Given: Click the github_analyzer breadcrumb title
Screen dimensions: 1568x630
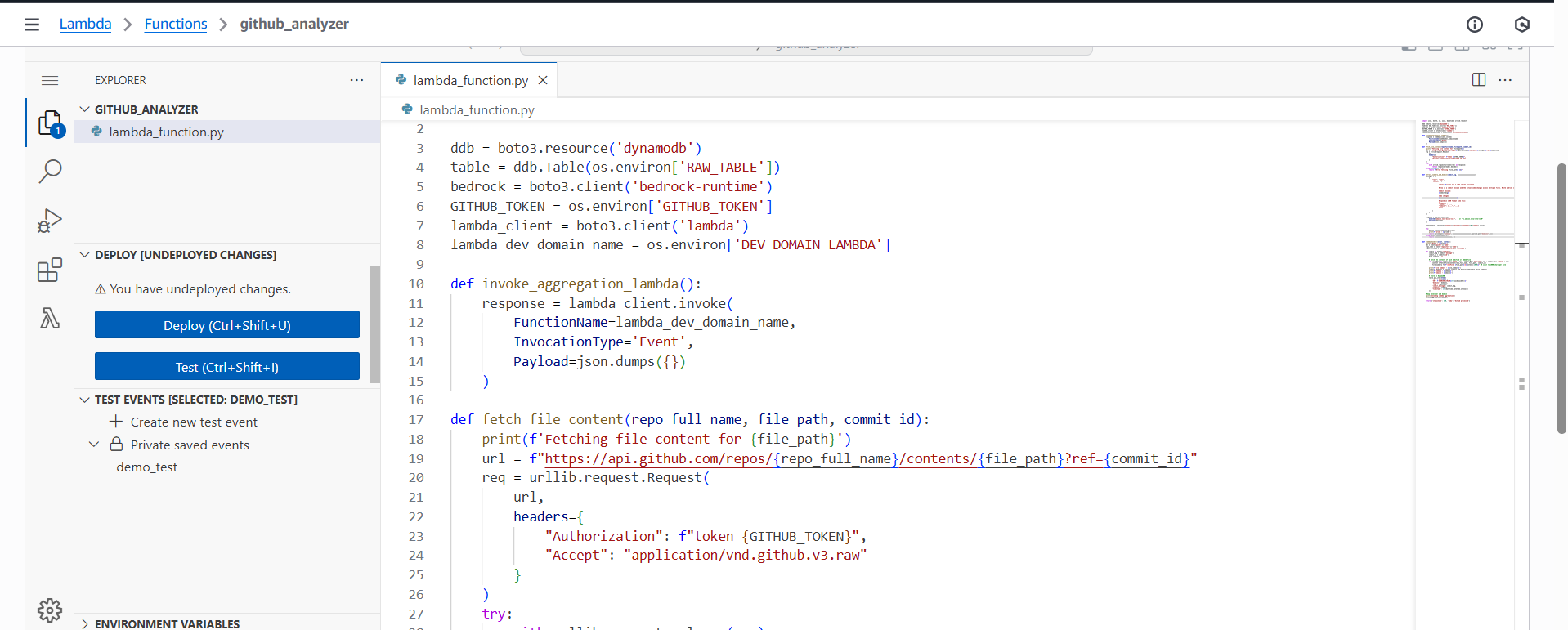Looking at the screenshot, I should click(x=294, y=24).
